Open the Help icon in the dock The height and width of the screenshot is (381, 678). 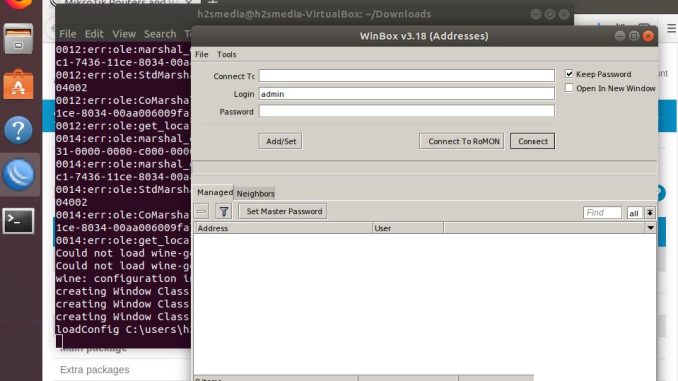(18, 130)
